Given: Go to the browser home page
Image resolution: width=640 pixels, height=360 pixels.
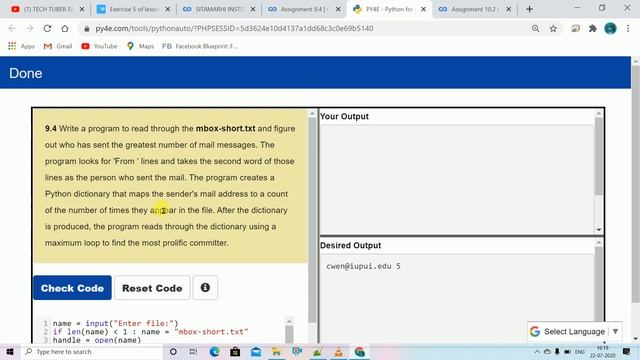Looking at the screenshot, I should pos(65,28).
